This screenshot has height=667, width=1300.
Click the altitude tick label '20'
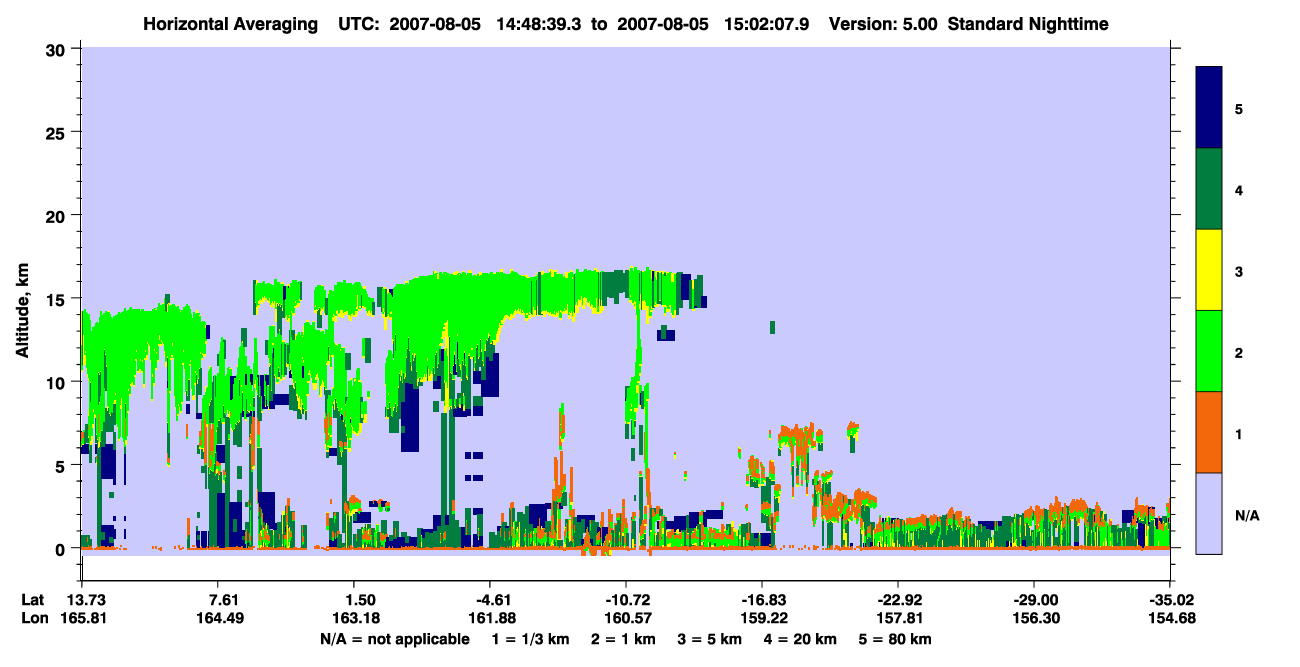click(56, 215)
